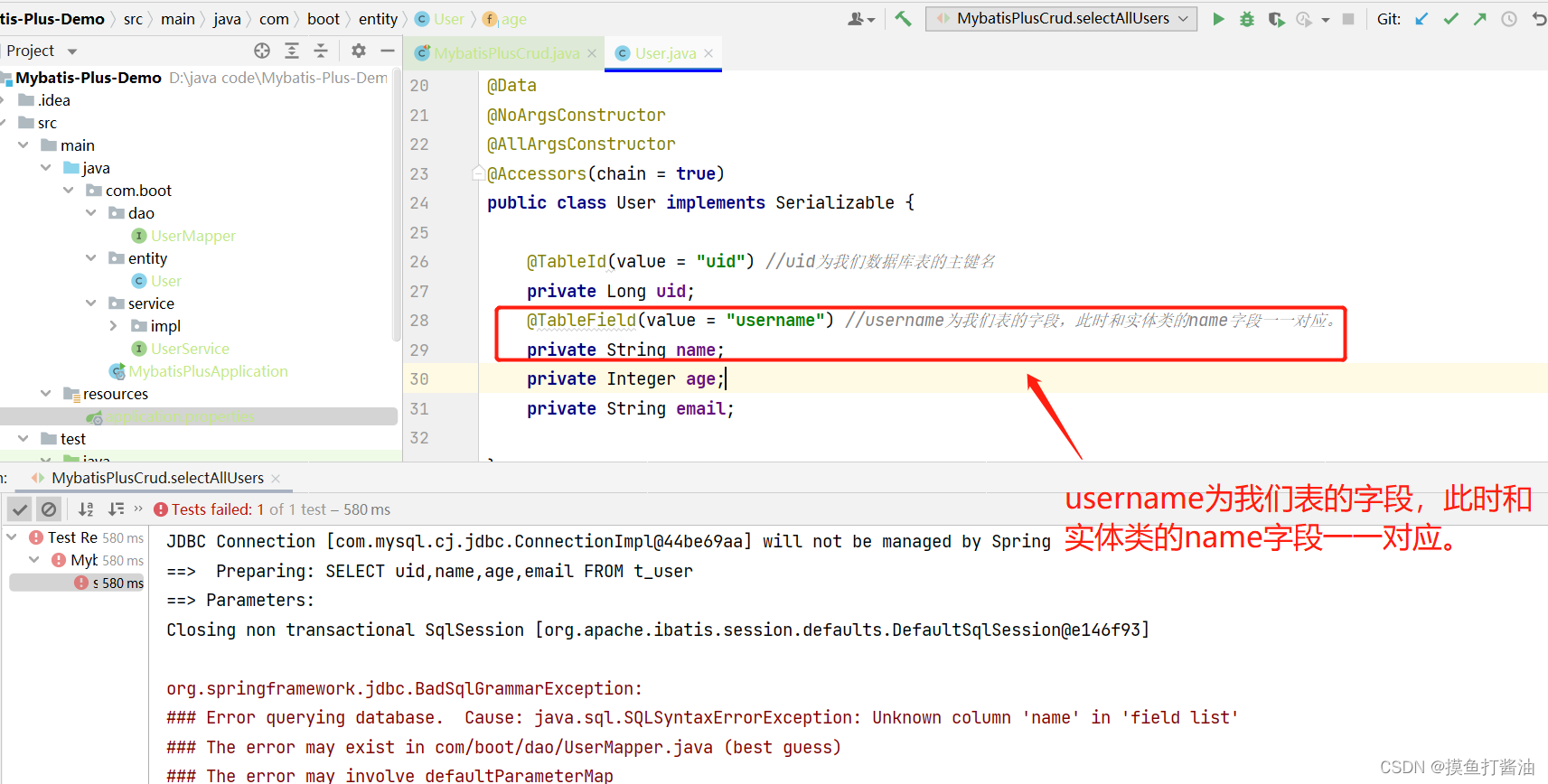Click 'public class User' declaration line

click(x=700, y=203)
